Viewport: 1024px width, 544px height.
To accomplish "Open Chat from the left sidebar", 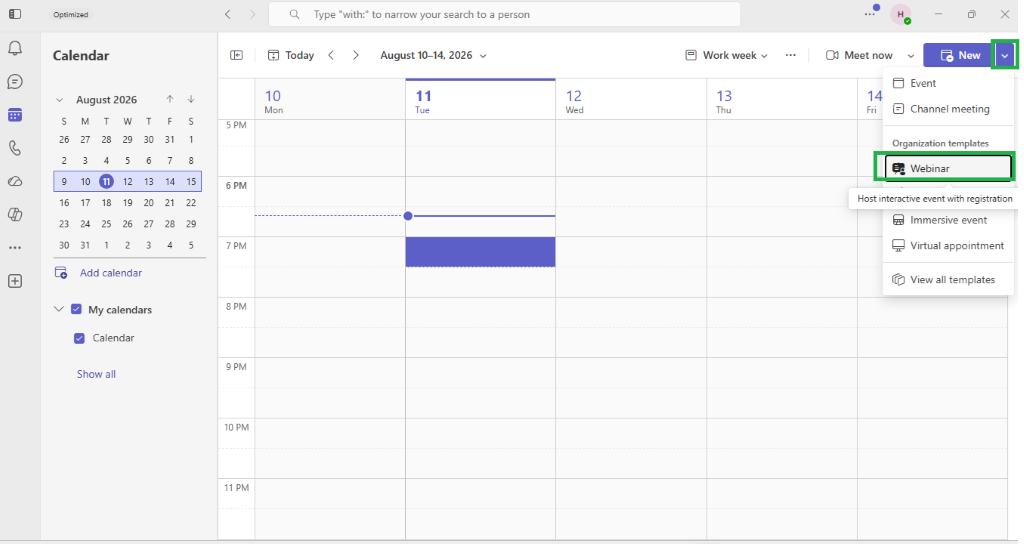I will coord(15,82).
